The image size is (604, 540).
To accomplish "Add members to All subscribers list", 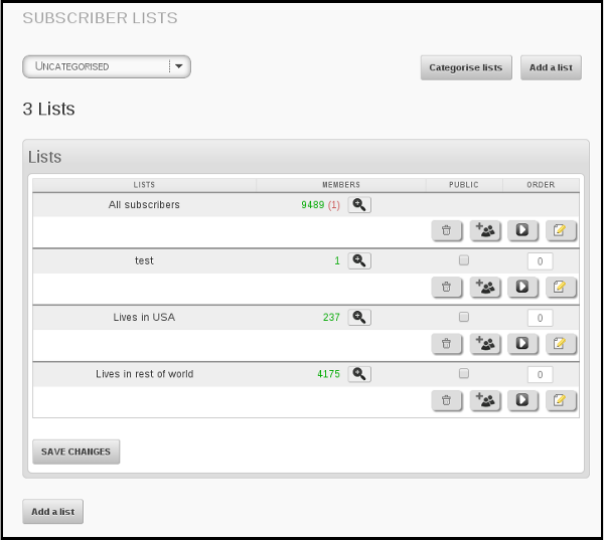I will coord(485,230).
